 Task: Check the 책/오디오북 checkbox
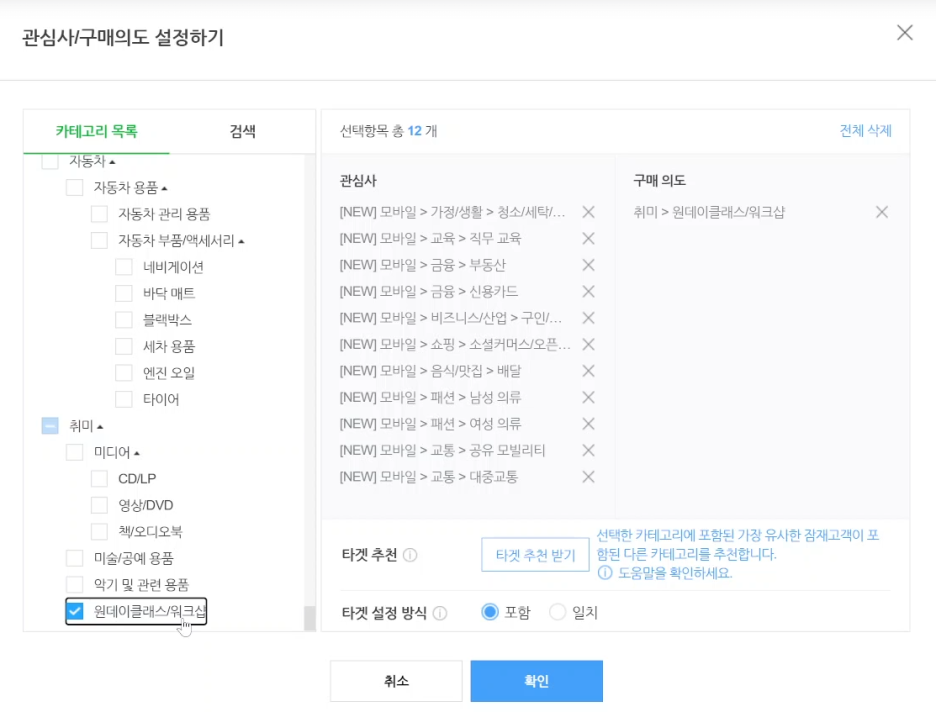click(x=99, y=531)
